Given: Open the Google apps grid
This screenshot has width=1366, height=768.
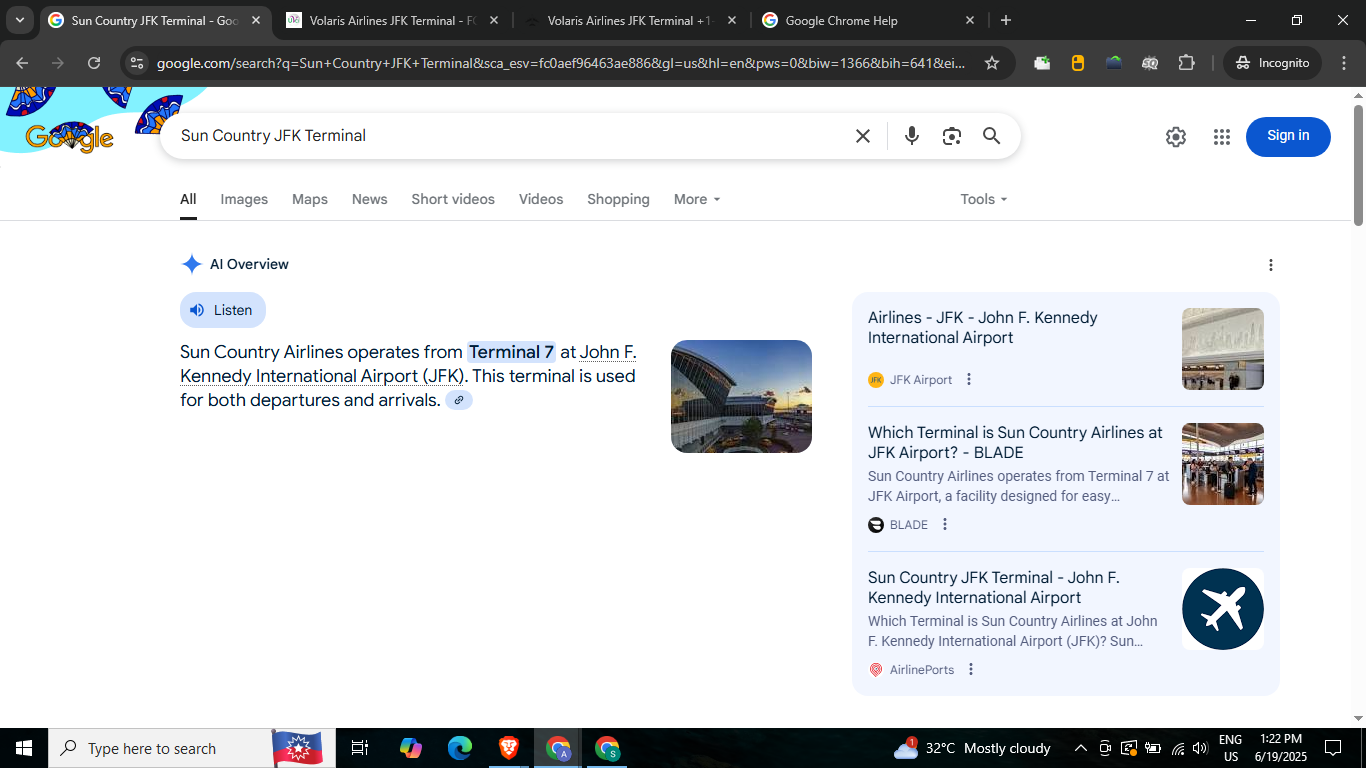Looking at the screenshot, I should pyautogui.click(x=1222, y=137).
